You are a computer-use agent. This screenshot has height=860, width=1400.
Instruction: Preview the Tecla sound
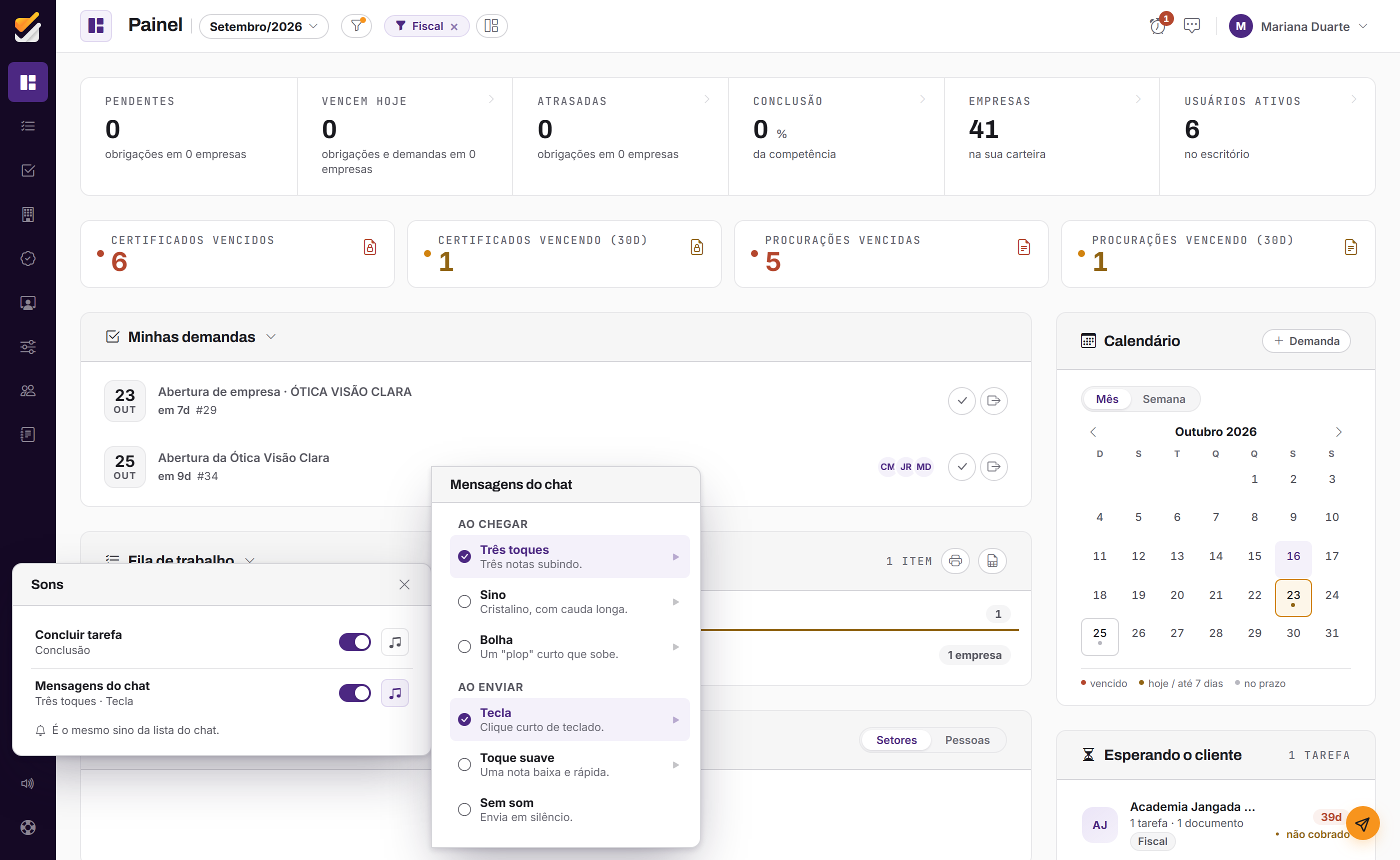click(675, 719)
